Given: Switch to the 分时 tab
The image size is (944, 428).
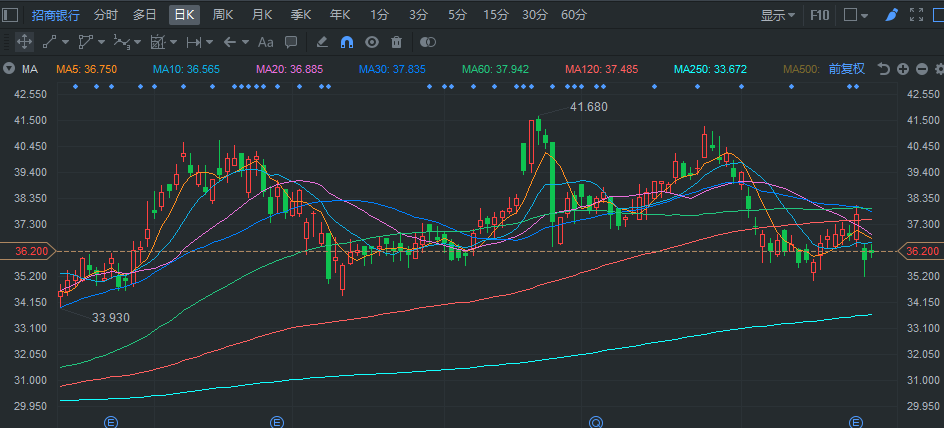Looking at the screenshot, I should (x=106, y=15).
